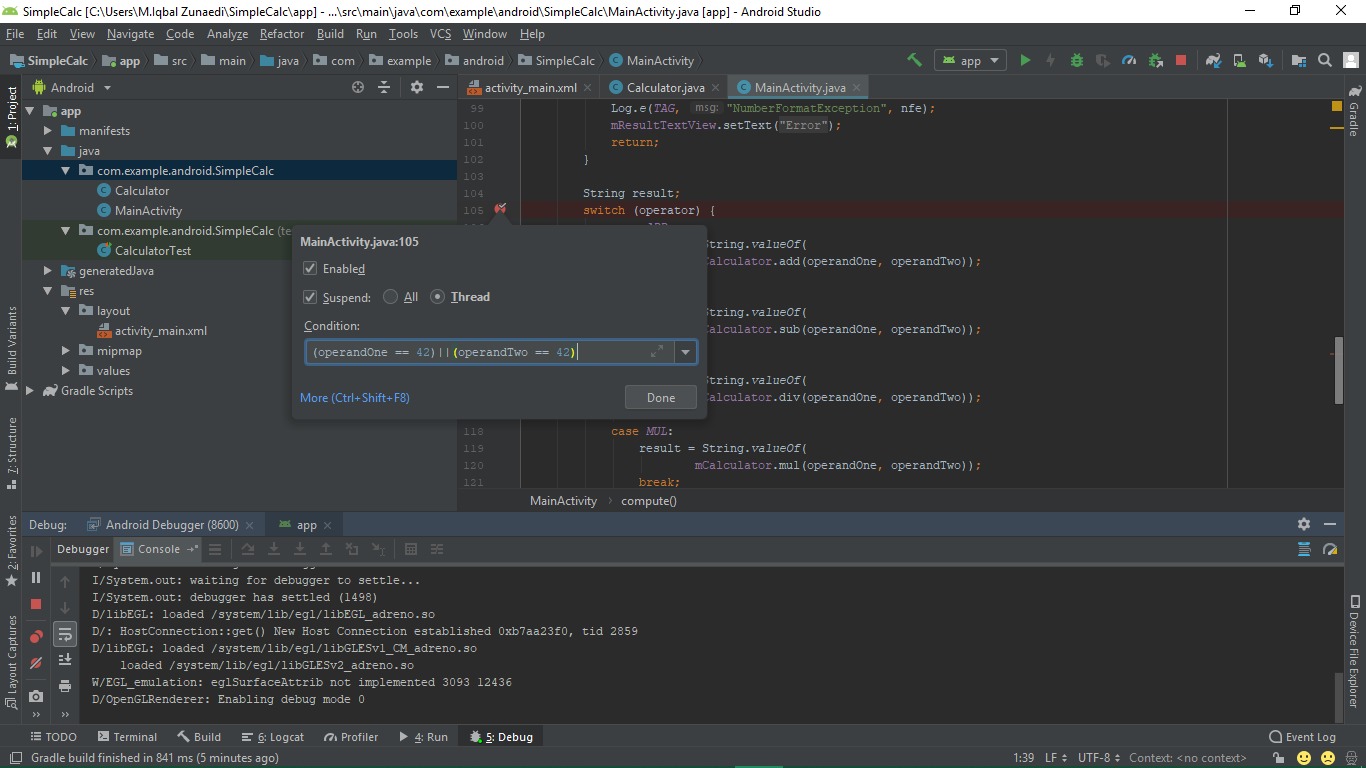Expand the condition editor with the expand icon
The height and width of the screenshot is (768, 1366).
[x=657, y=352]
